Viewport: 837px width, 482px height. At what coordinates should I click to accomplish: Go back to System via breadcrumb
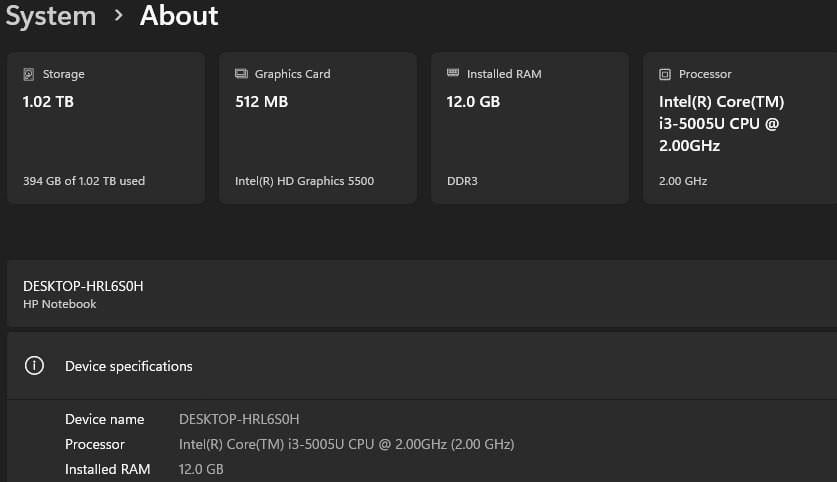50,16
